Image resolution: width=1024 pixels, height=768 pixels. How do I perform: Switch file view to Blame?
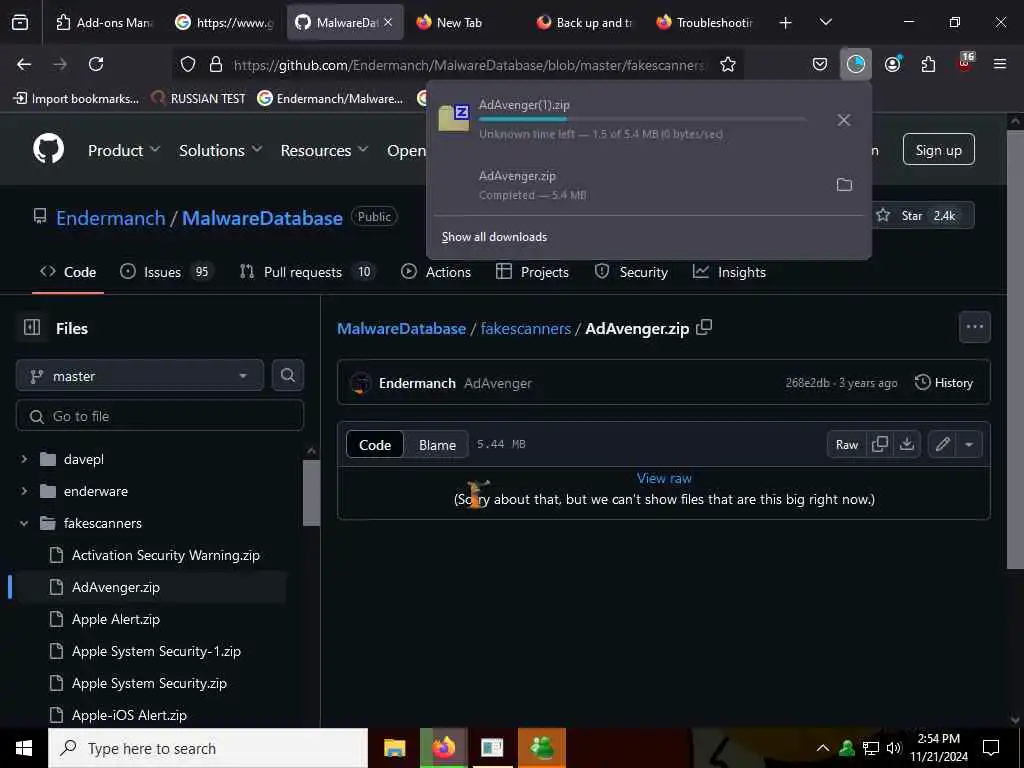point(437,445)
